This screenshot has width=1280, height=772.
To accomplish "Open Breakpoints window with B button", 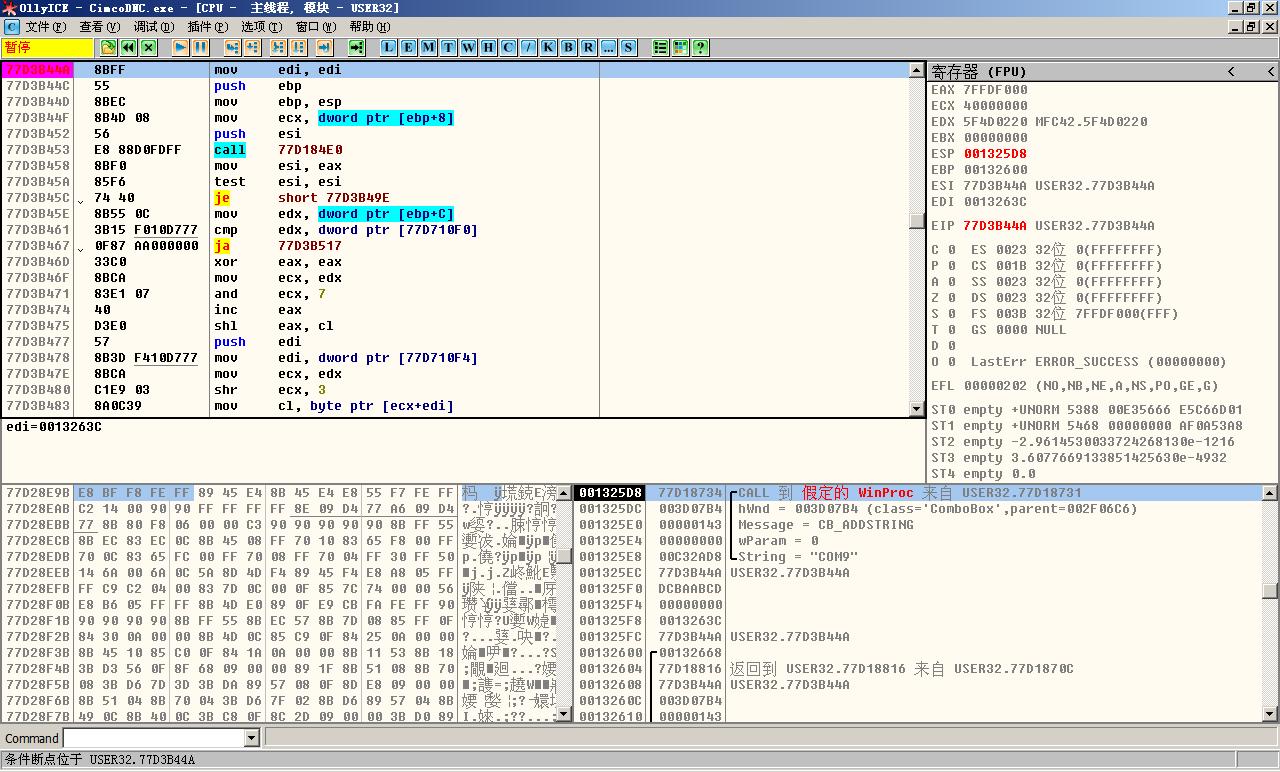I will (568, 47).
